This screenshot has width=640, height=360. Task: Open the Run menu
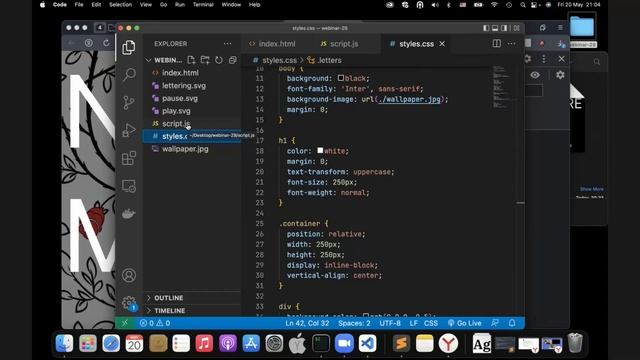tap(180, 5)
